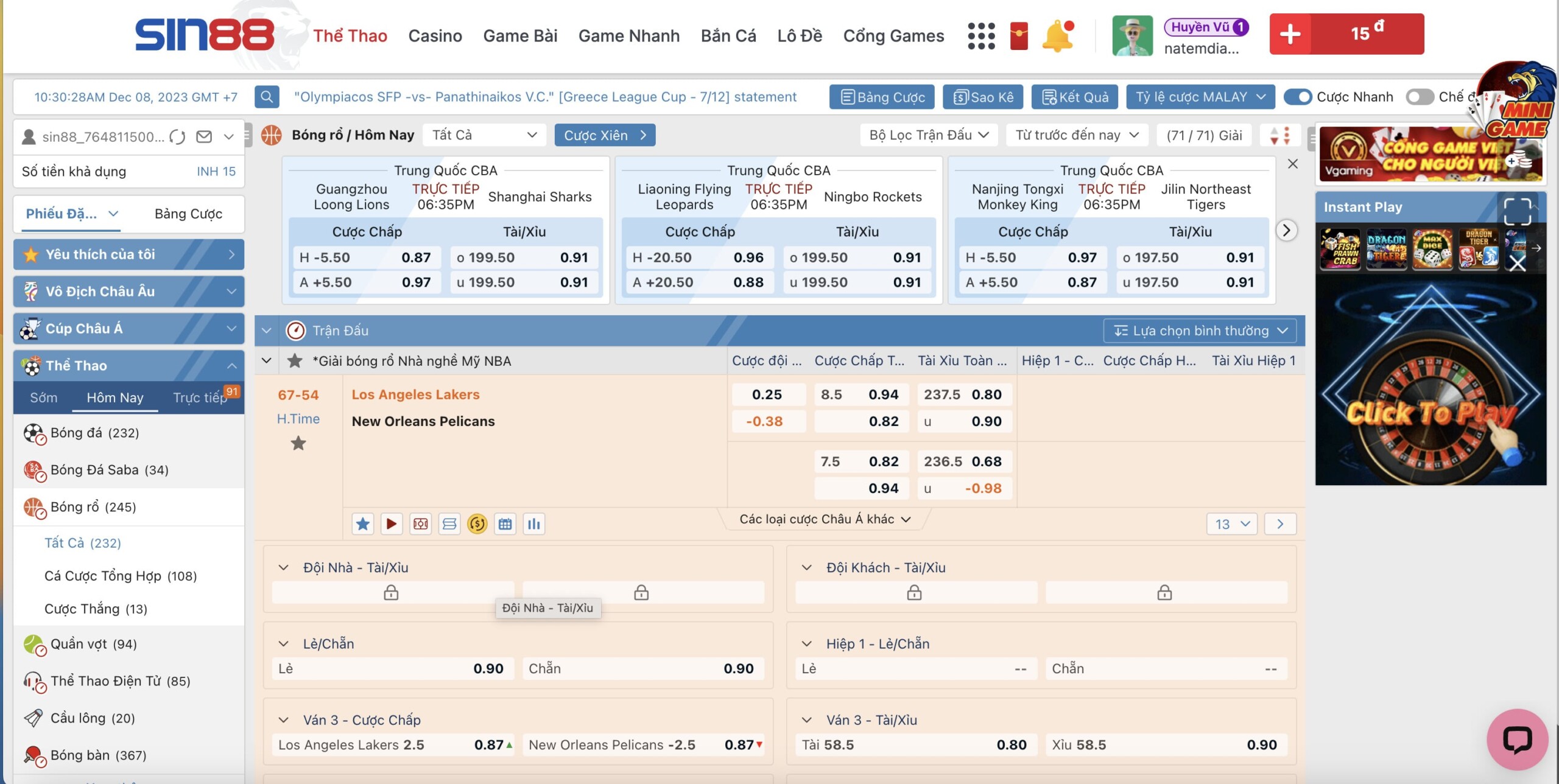1559x784 pixels.
Task: Pick Lẻ odds 0.90
Action: click(393, 669)
